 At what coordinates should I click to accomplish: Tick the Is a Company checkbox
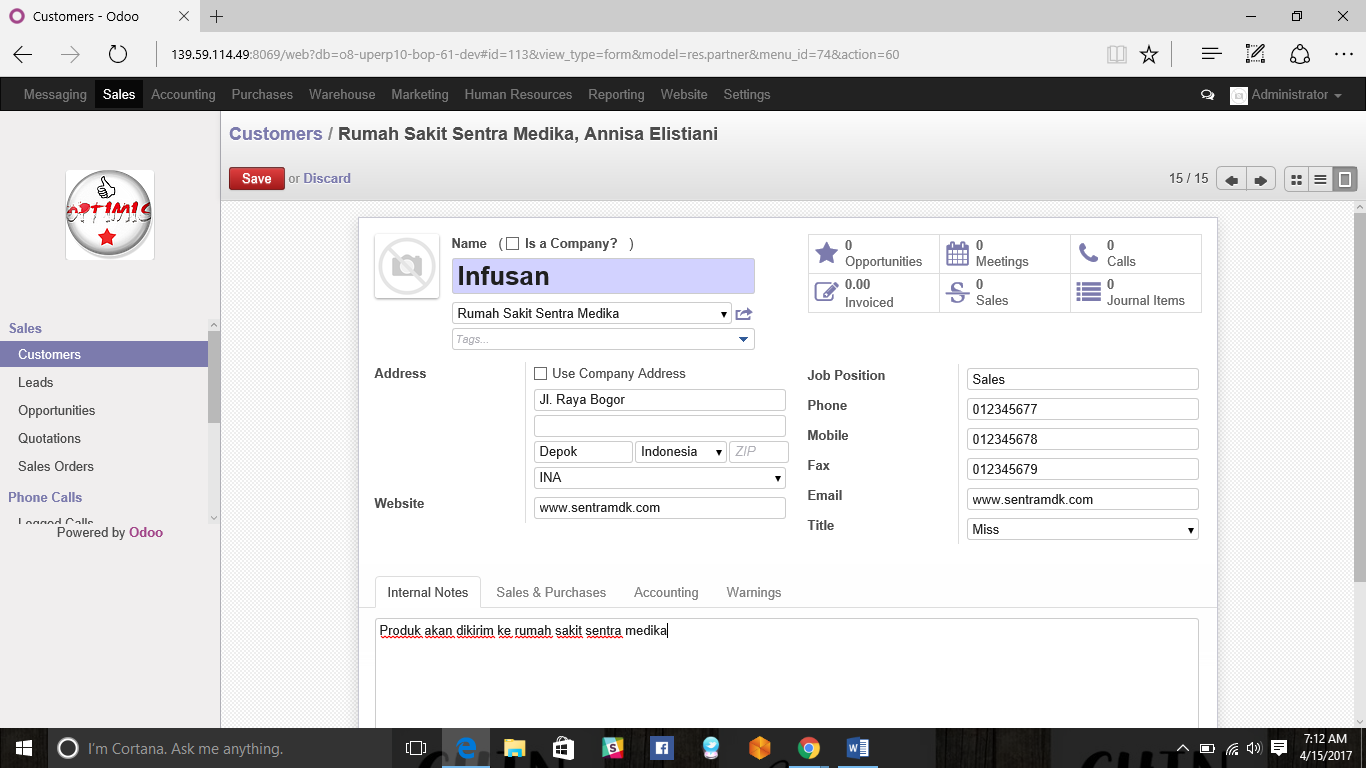(513, 244)
